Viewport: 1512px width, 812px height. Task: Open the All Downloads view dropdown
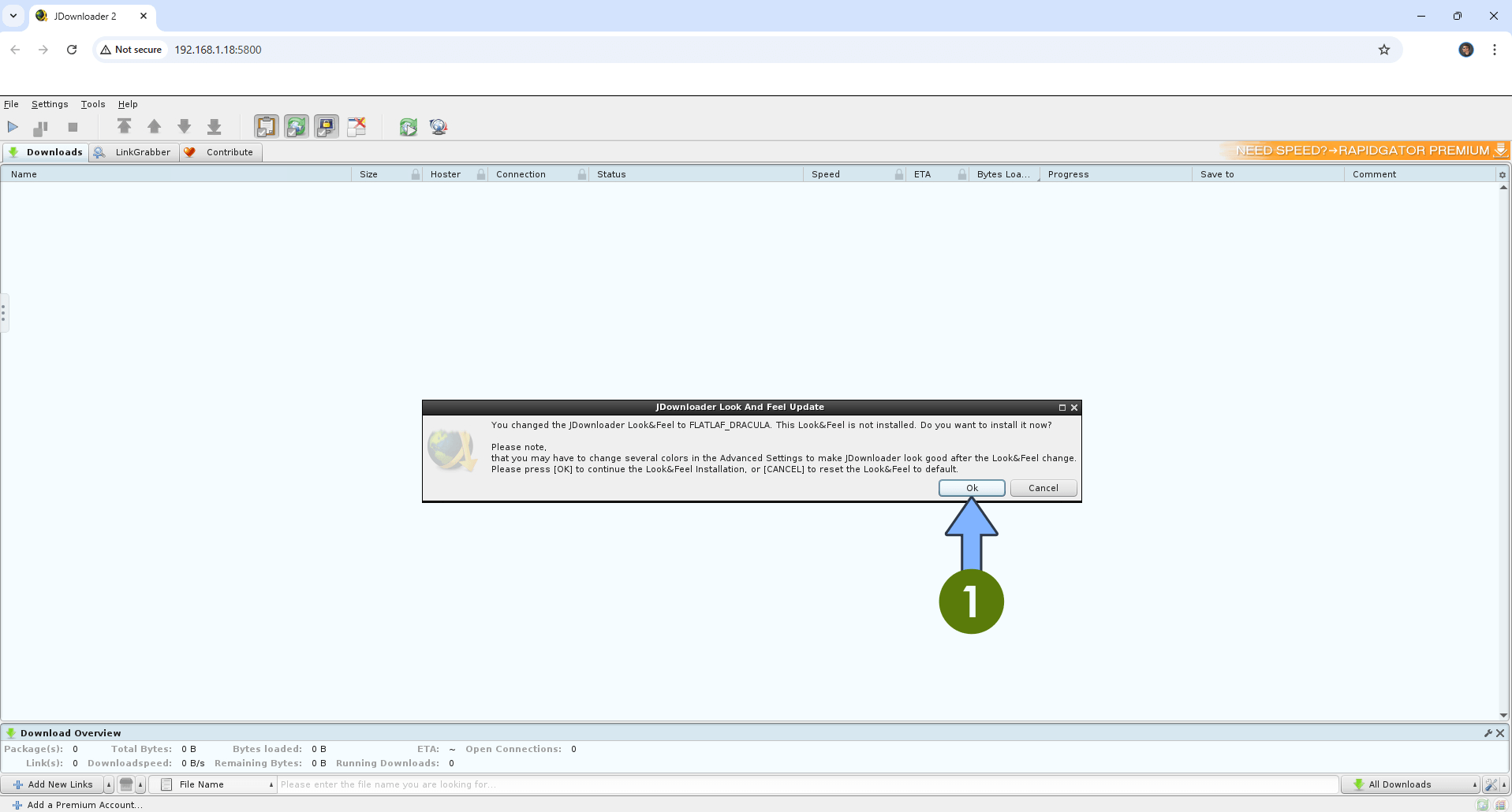click(x=1411, y=784)
